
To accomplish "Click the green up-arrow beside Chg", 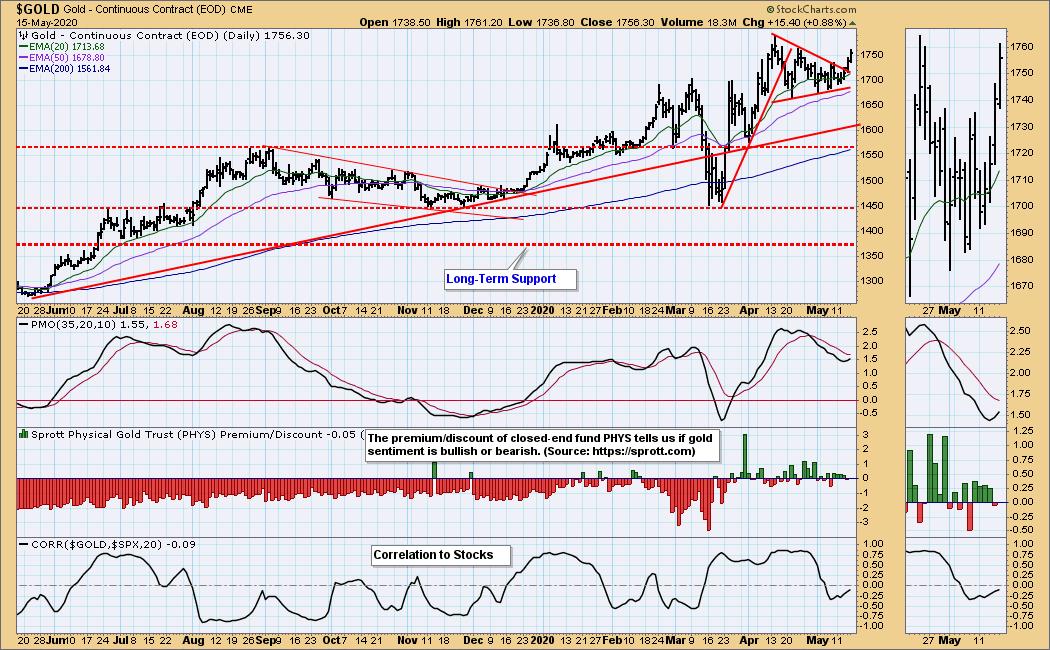I will point(852,23).
